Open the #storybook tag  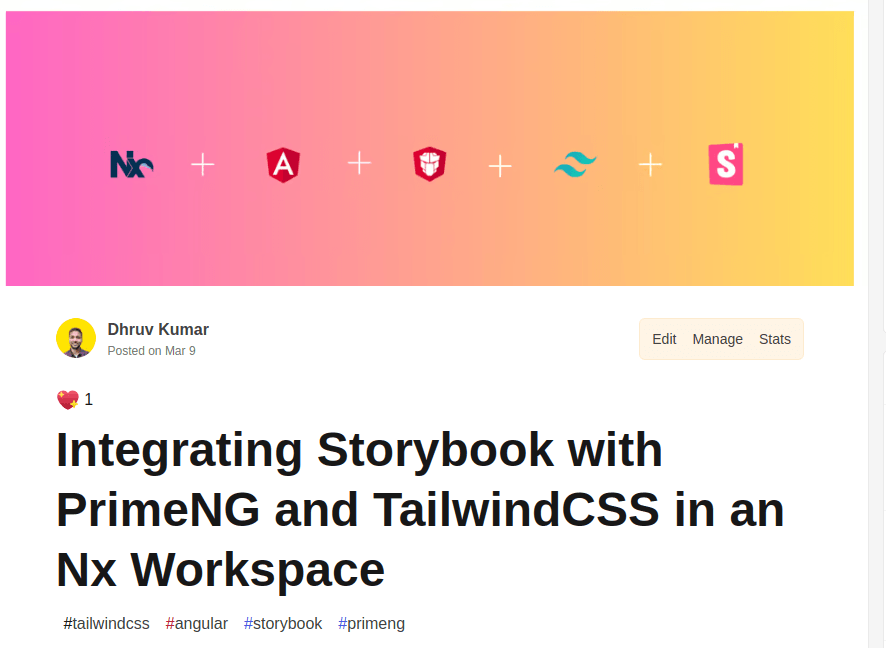[x=283, y=624]
